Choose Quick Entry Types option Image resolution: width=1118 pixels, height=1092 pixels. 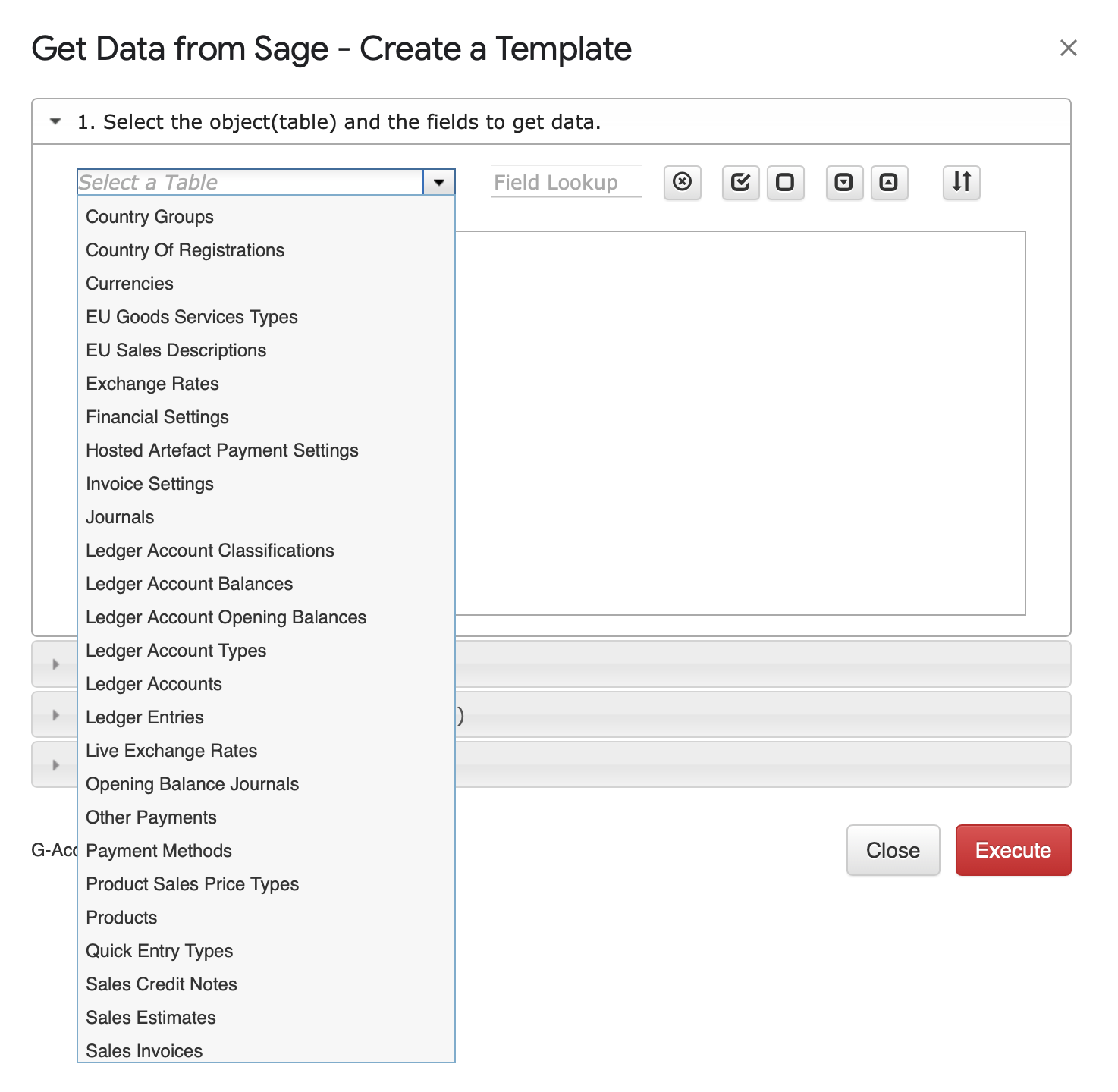point(265,951)
